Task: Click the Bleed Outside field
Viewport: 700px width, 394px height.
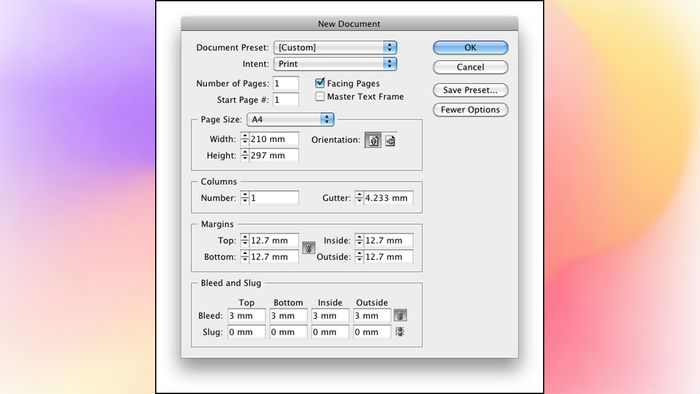Action: click(x=372, y=315)
